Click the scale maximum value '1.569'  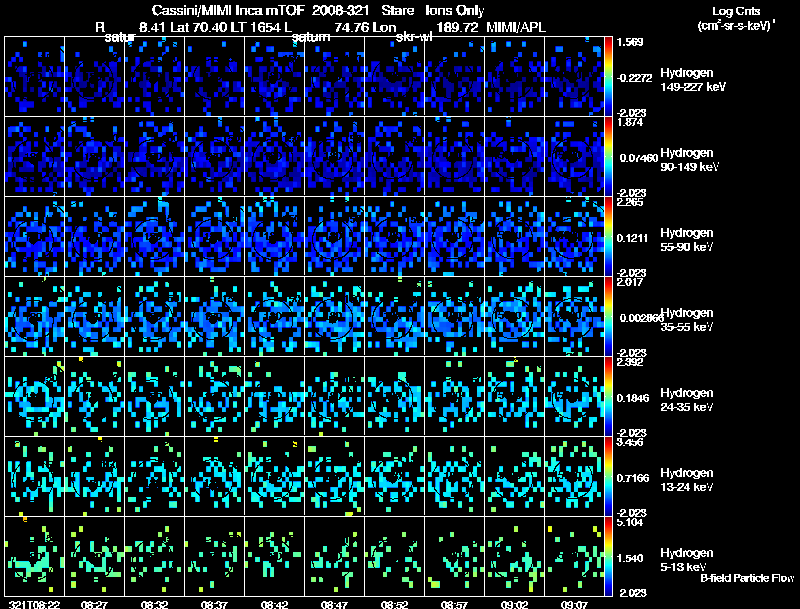coord(630,42)
